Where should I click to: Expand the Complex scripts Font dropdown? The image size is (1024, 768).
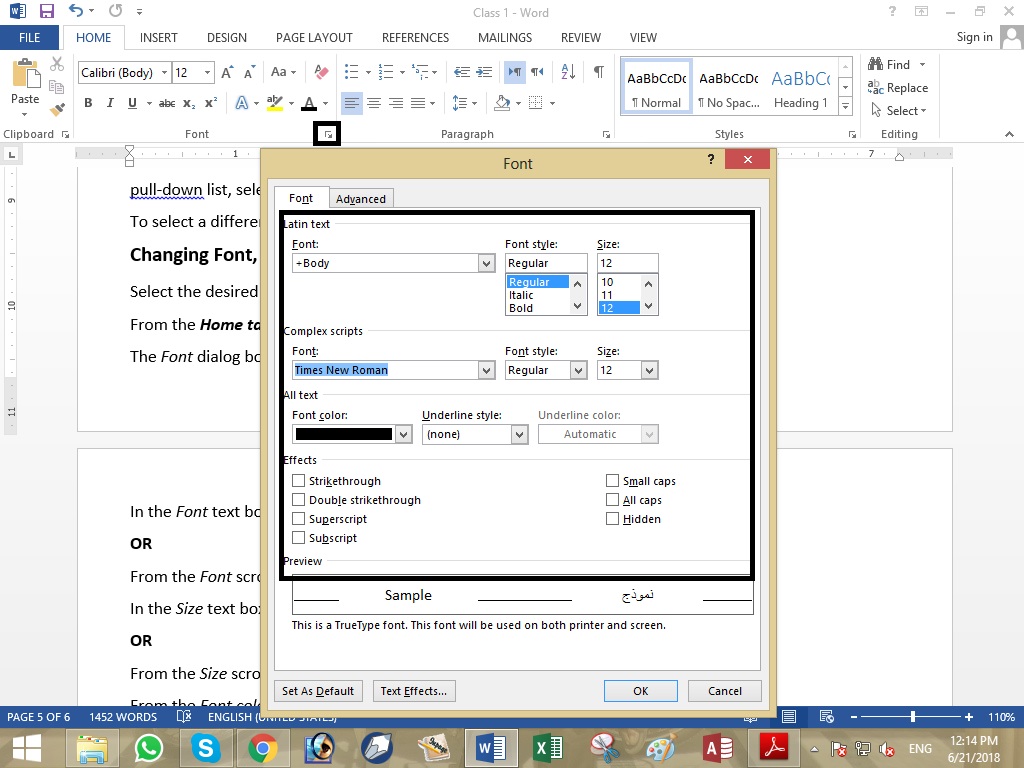click(486, 370)
